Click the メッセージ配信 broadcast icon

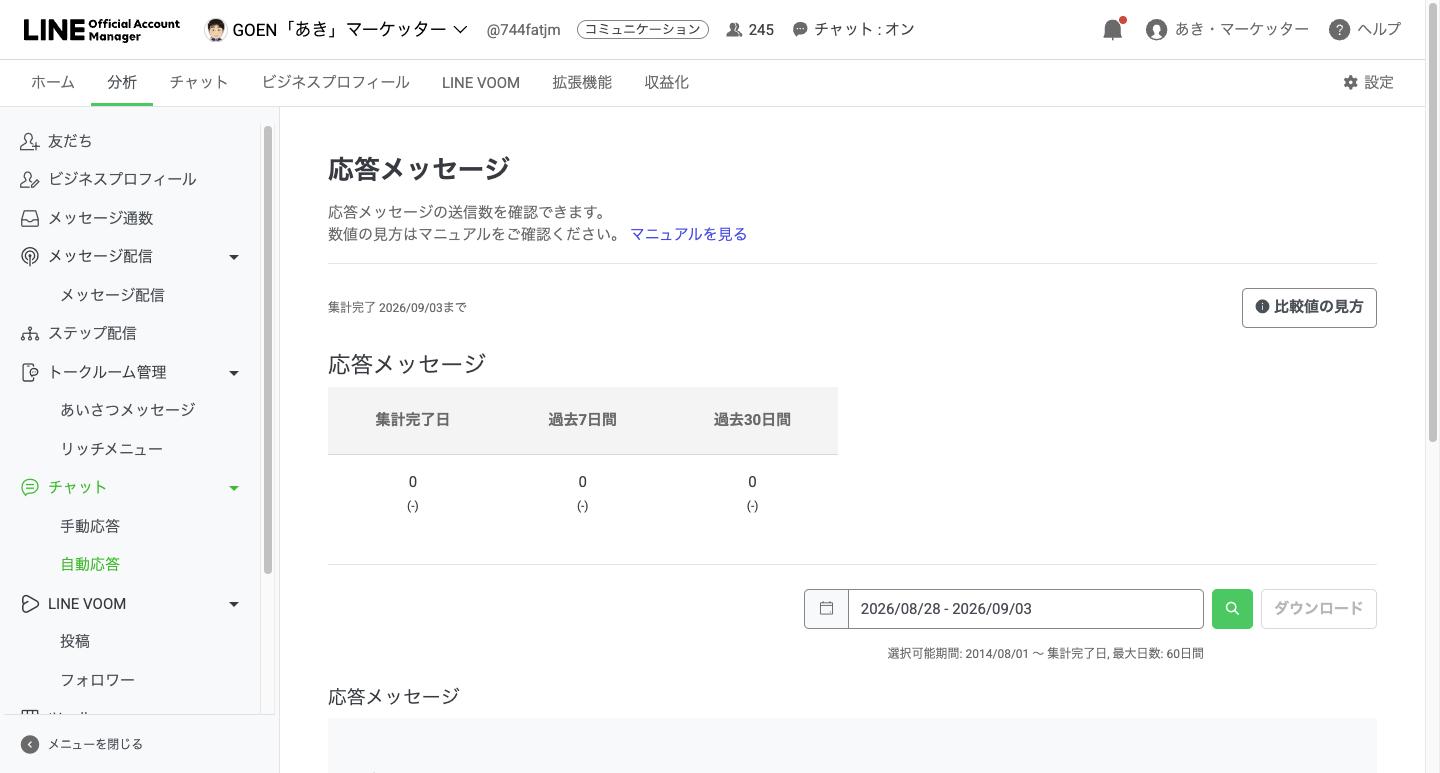[30, 257]
